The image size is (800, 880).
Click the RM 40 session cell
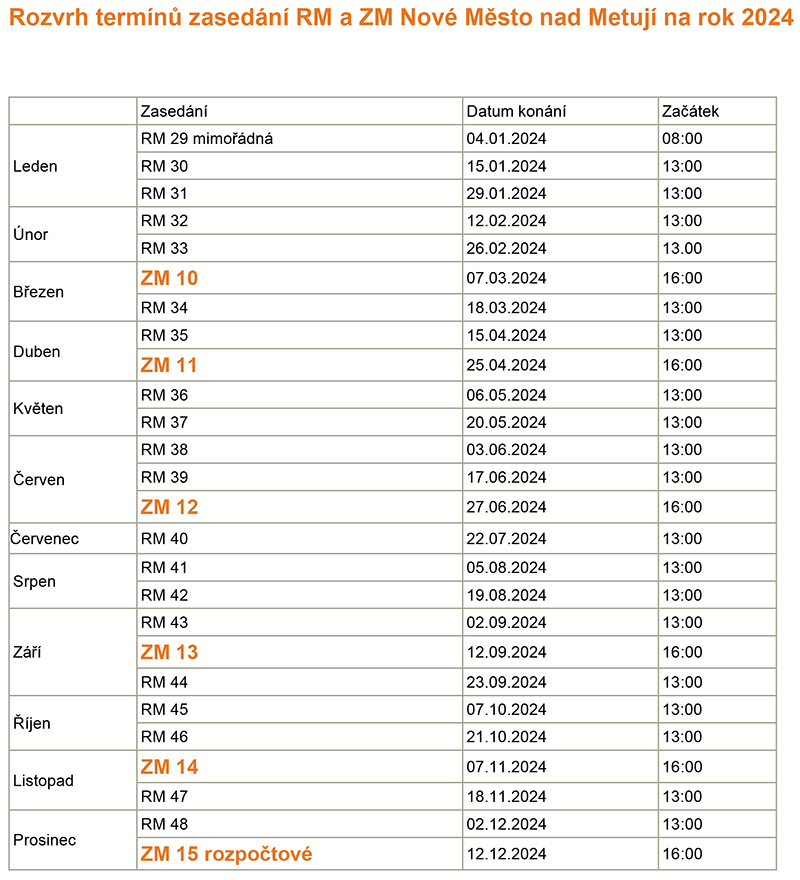[300, 539]
